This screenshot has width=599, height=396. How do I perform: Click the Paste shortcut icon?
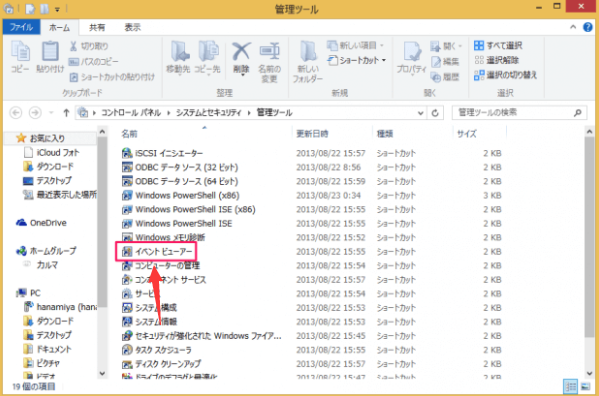74,77
